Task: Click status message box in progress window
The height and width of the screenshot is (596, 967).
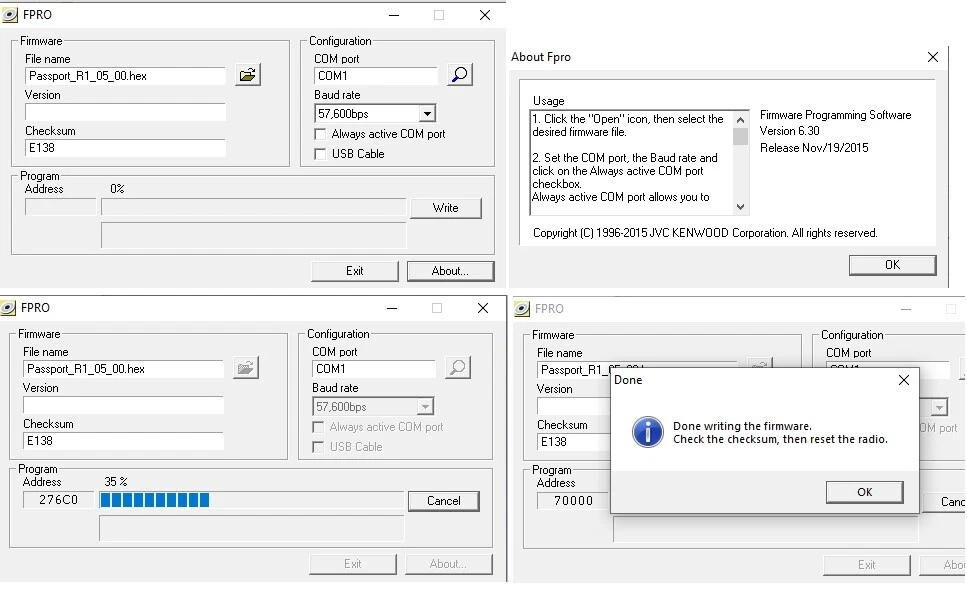Action: pyautogui.click(x=252, y=528)
